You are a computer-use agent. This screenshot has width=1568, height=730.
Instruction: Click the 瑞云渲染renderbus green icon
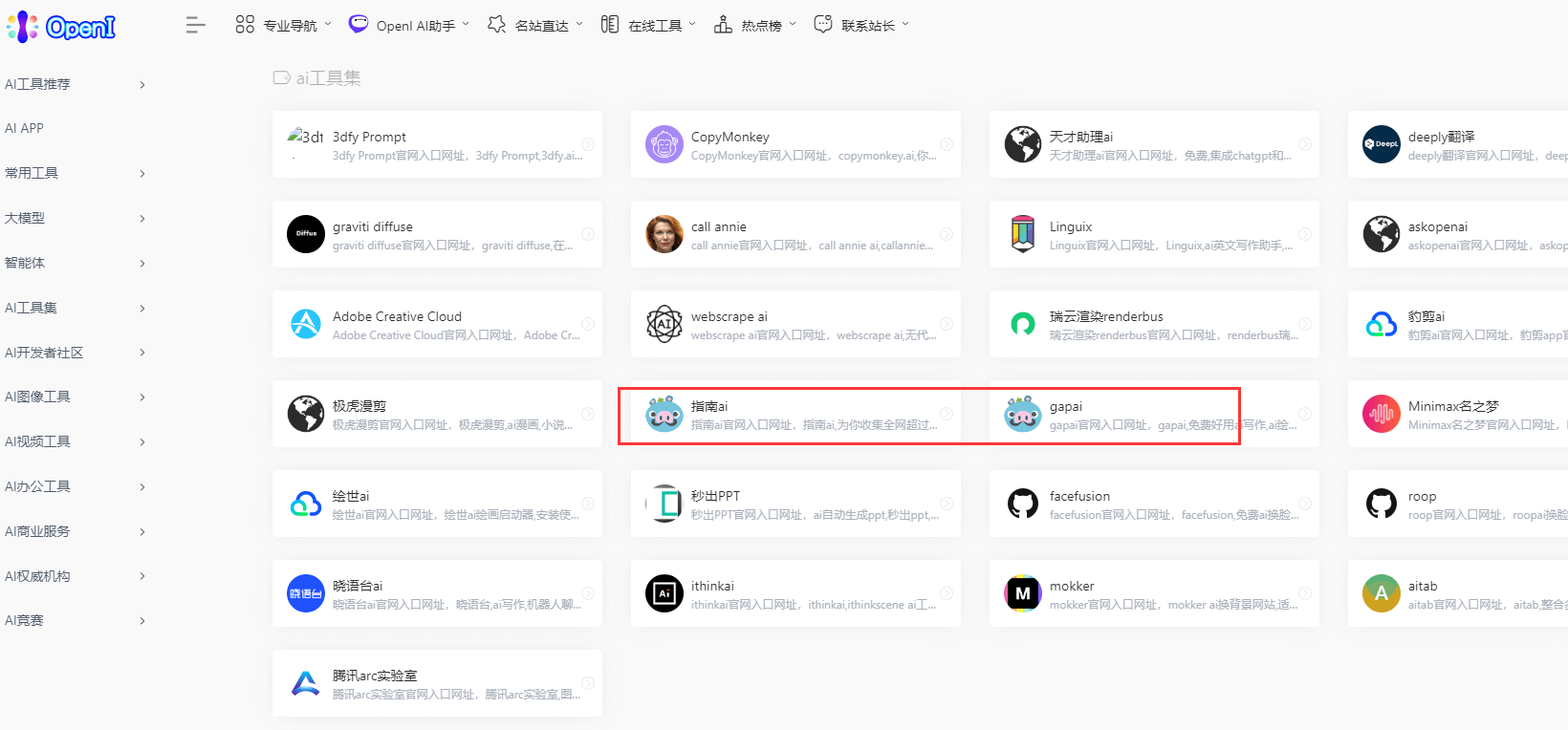coord(1023,324)
